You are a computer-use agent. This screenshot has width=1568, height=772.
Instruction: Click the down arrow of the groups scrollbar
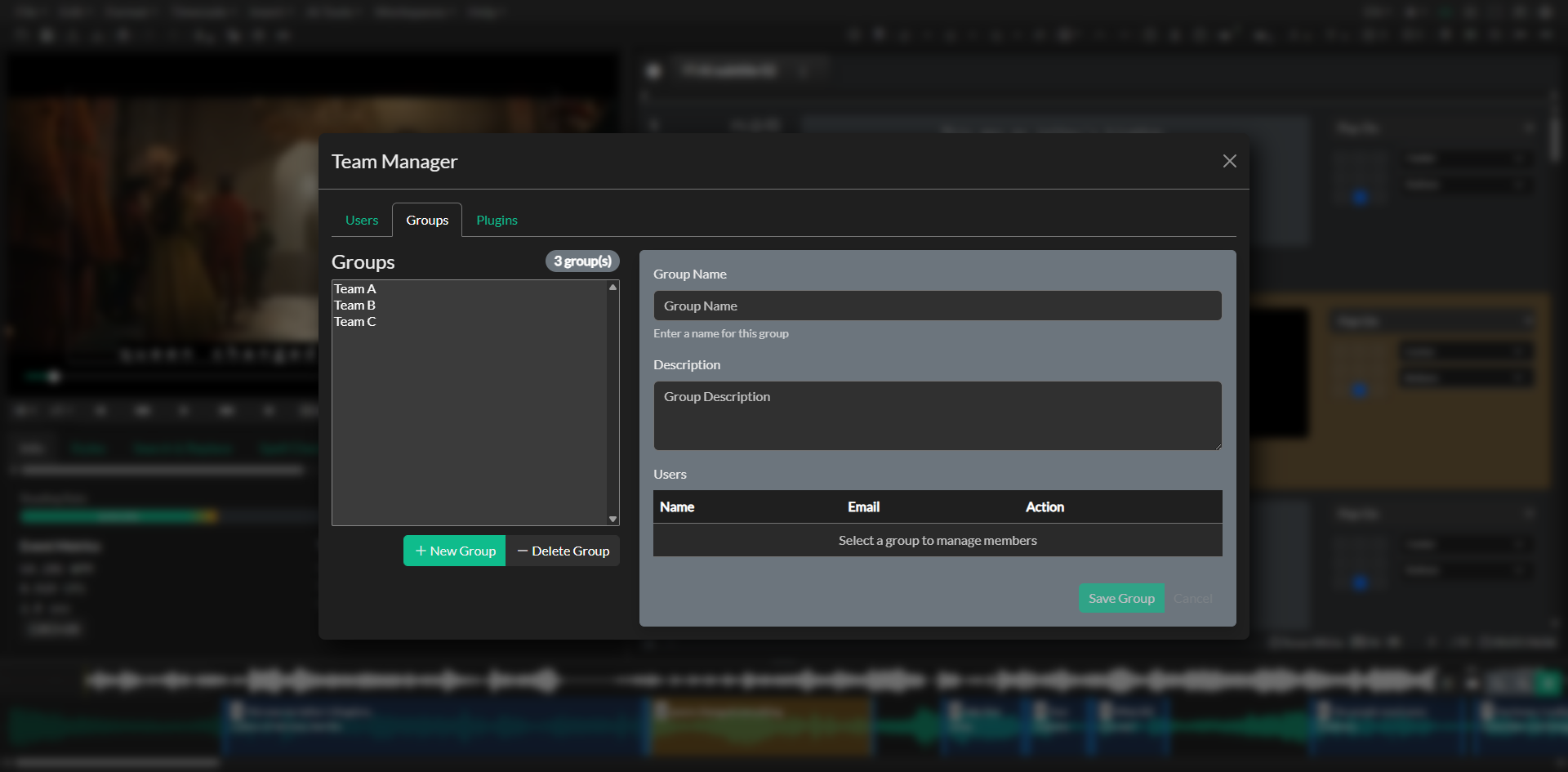tap(612, 518)
